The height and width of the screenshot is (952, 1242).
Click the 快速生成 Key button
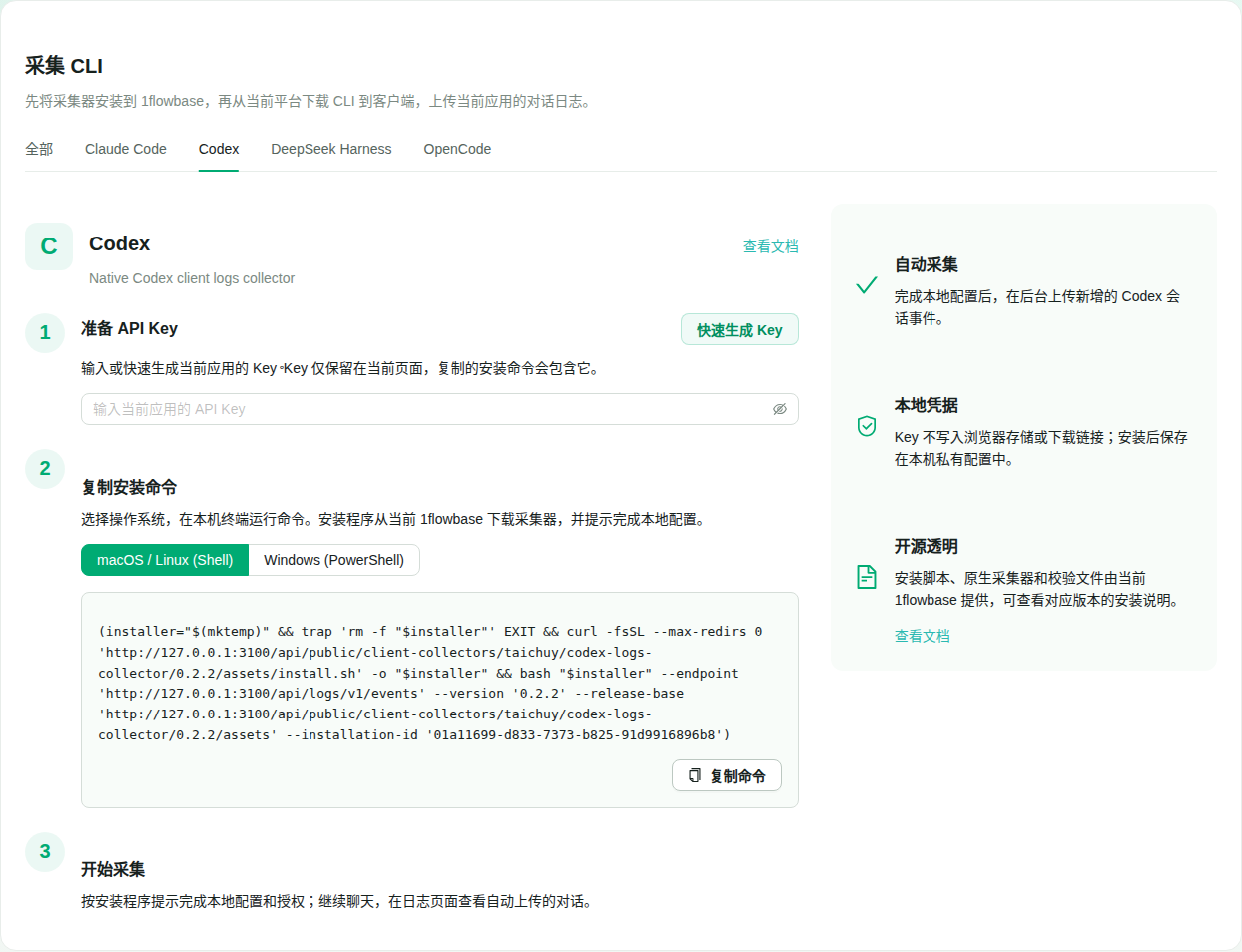740,330
